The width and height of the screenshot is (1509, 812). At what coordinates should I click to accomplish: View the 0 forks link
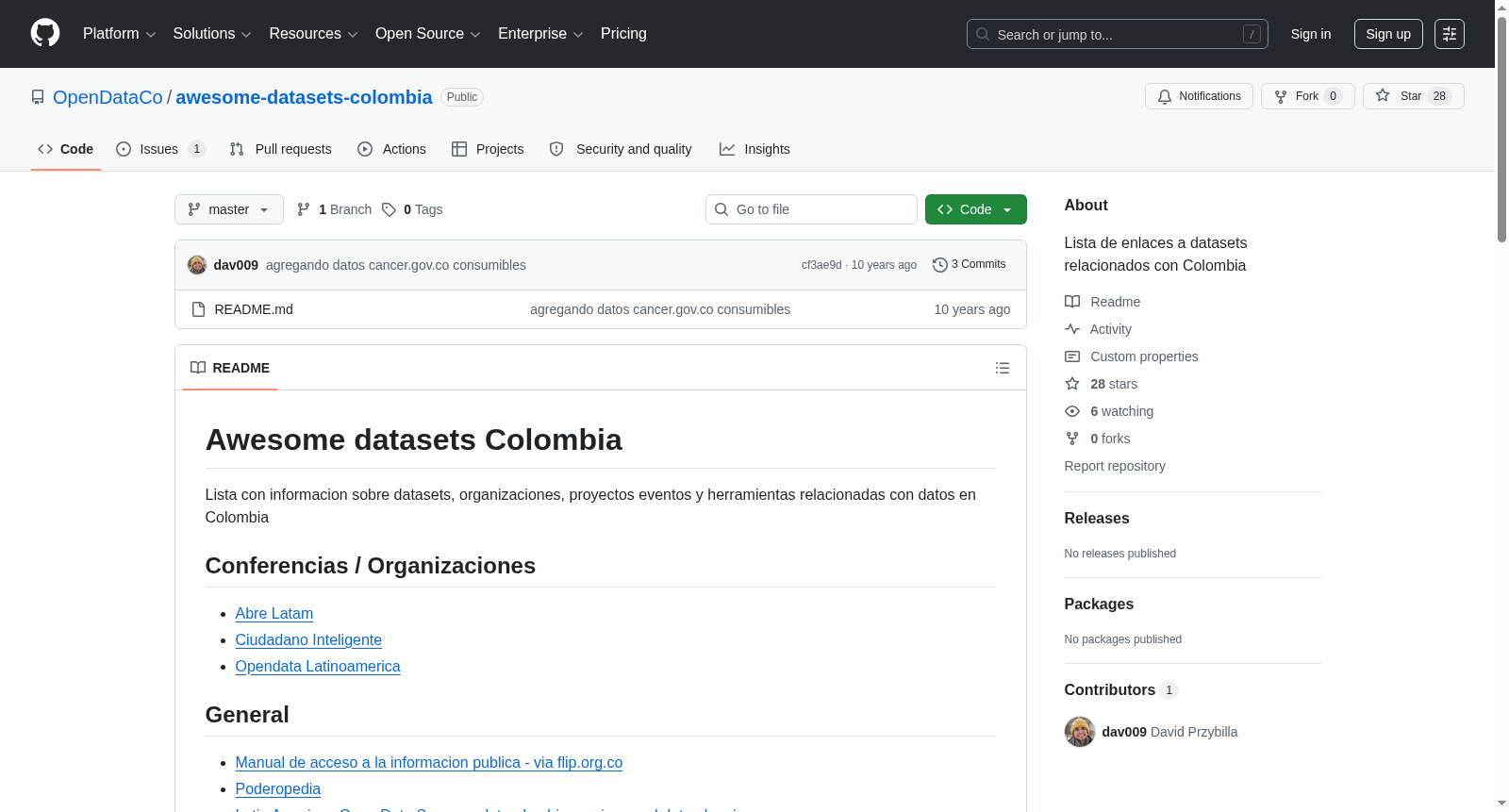tap(1098, 439)
